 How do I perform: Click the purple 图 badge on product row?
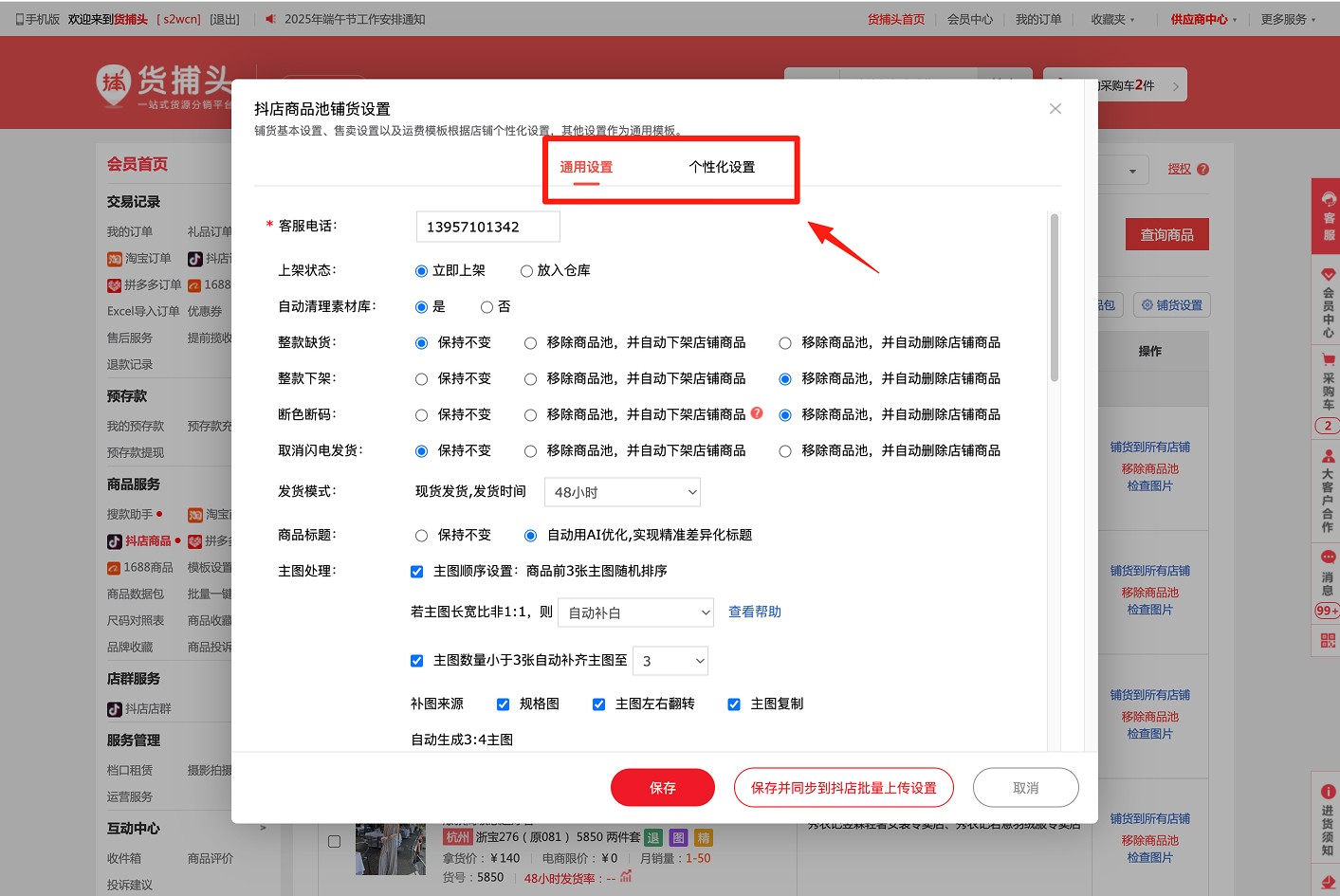tap(678, 838)
